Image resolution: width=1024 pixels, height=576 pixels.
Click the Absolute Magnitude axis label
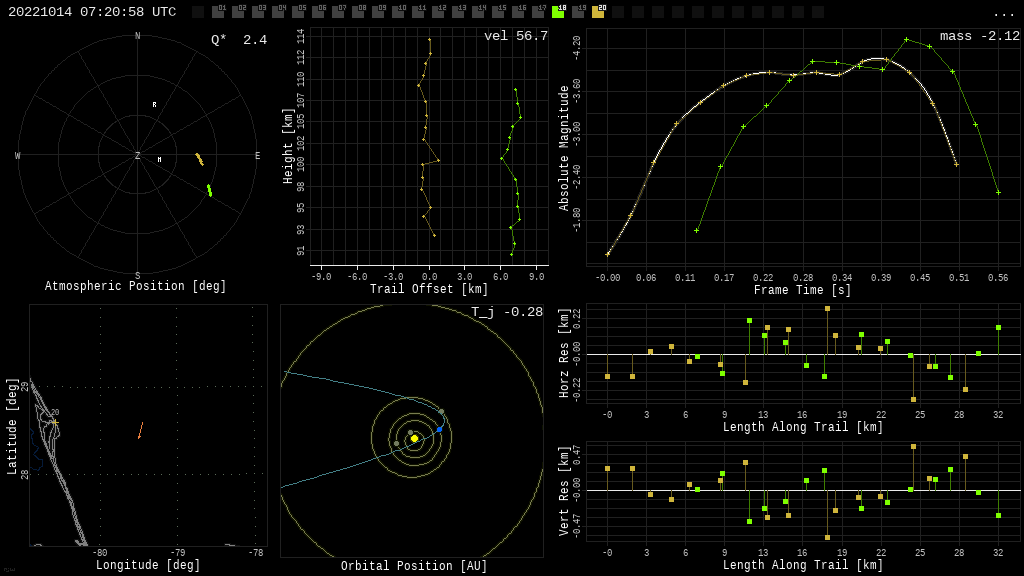564,147
